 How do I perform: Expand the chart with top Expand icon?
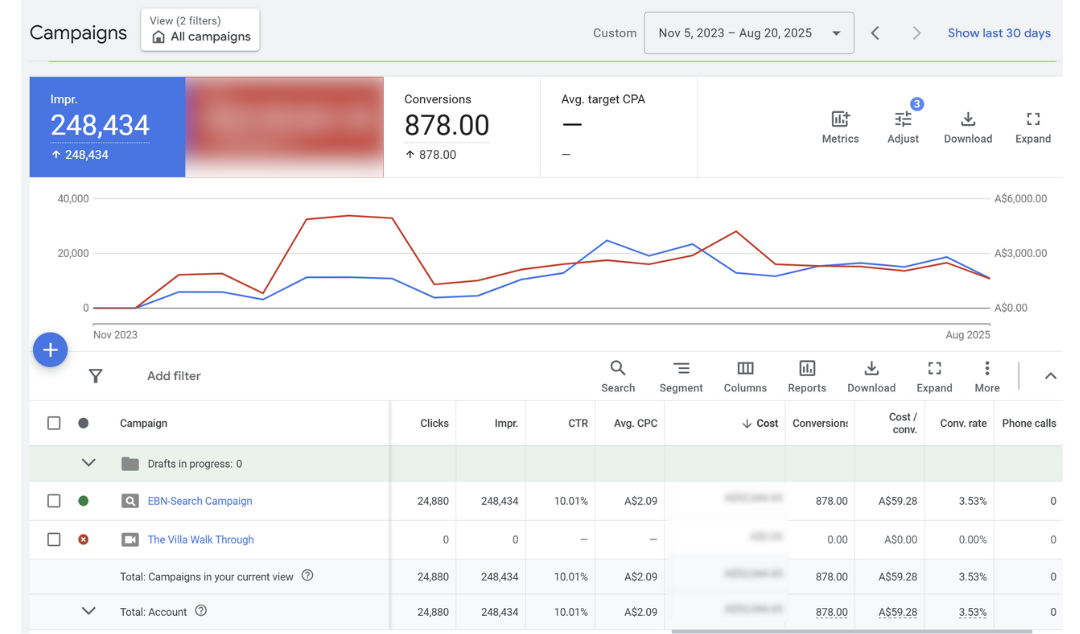[1033, 120]
